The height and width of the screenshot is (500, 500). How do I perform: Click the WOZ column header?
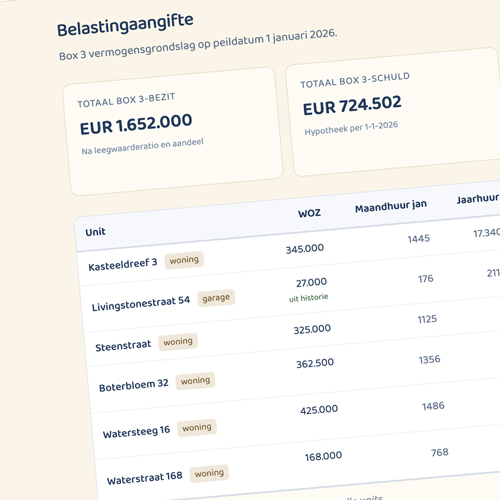(x=309, y=213)
